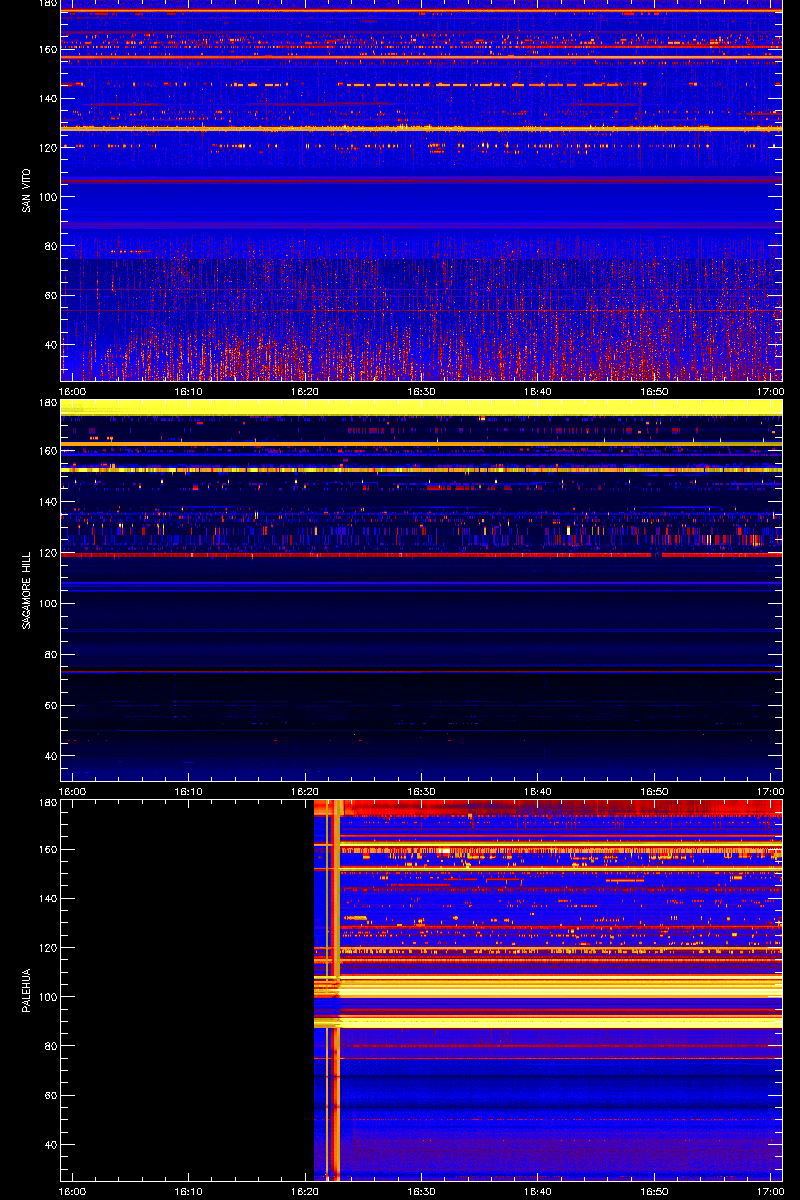800x1200 pixels.
Task: Click the 100 frequency tick on San Vito axis
Action: [x=47, y=196]
